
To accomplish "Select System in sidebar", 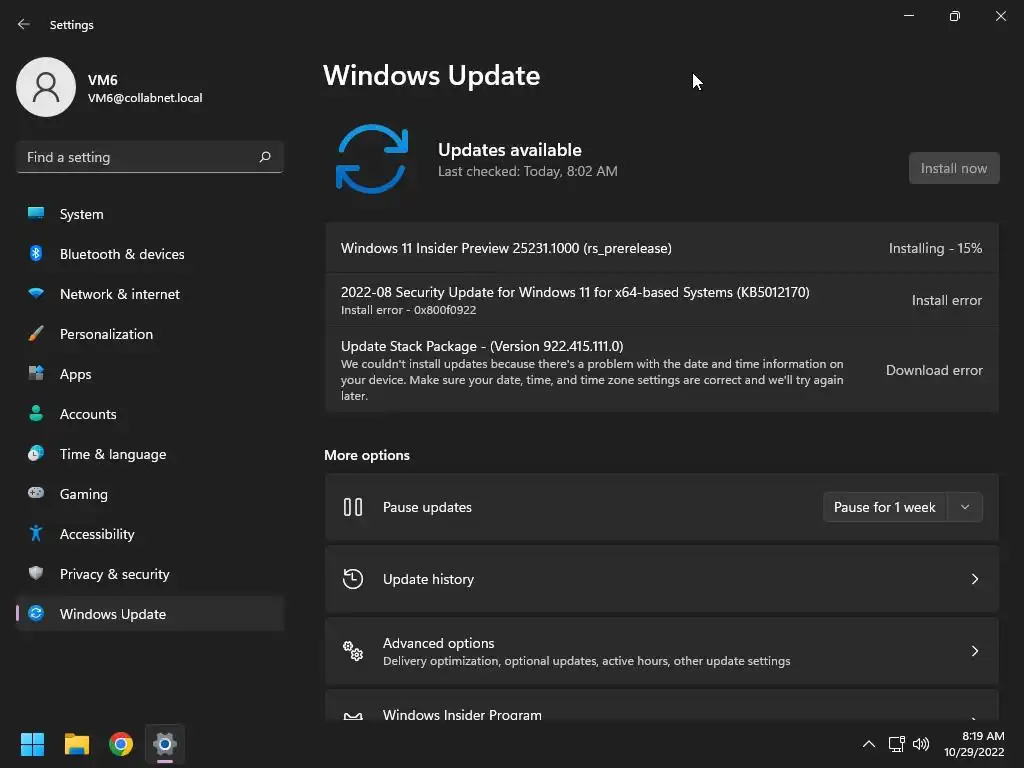I will [x=150, y=214].
